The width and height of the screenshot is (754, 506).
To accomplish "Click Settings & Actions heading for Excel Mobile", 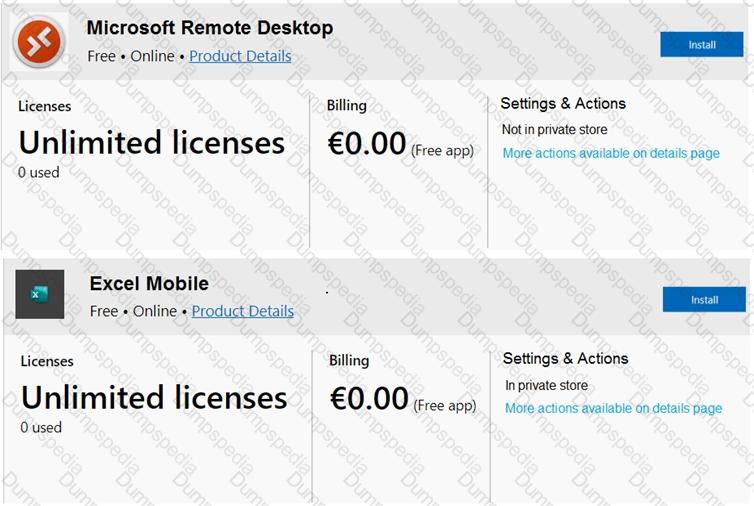I will coord(565,358).
